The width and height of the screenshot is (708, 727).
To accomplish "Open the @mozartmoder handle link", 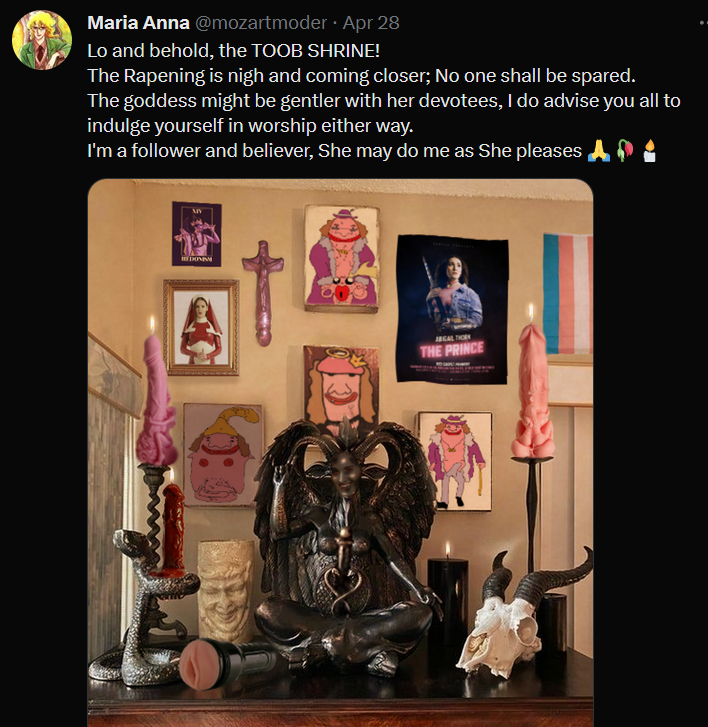I will click(x=261, y=23).
